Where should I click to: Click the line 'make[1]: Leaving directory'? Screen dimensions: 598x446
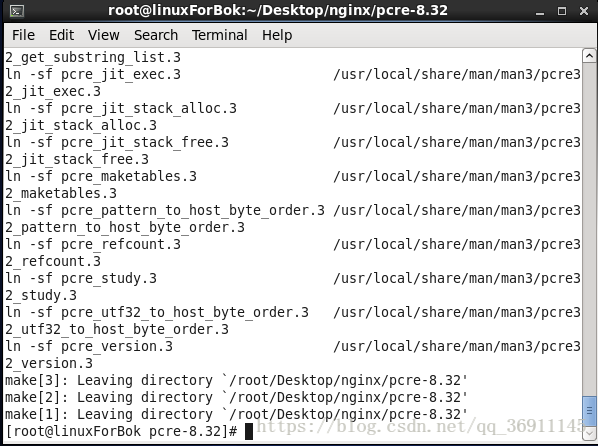coord(236,414)
